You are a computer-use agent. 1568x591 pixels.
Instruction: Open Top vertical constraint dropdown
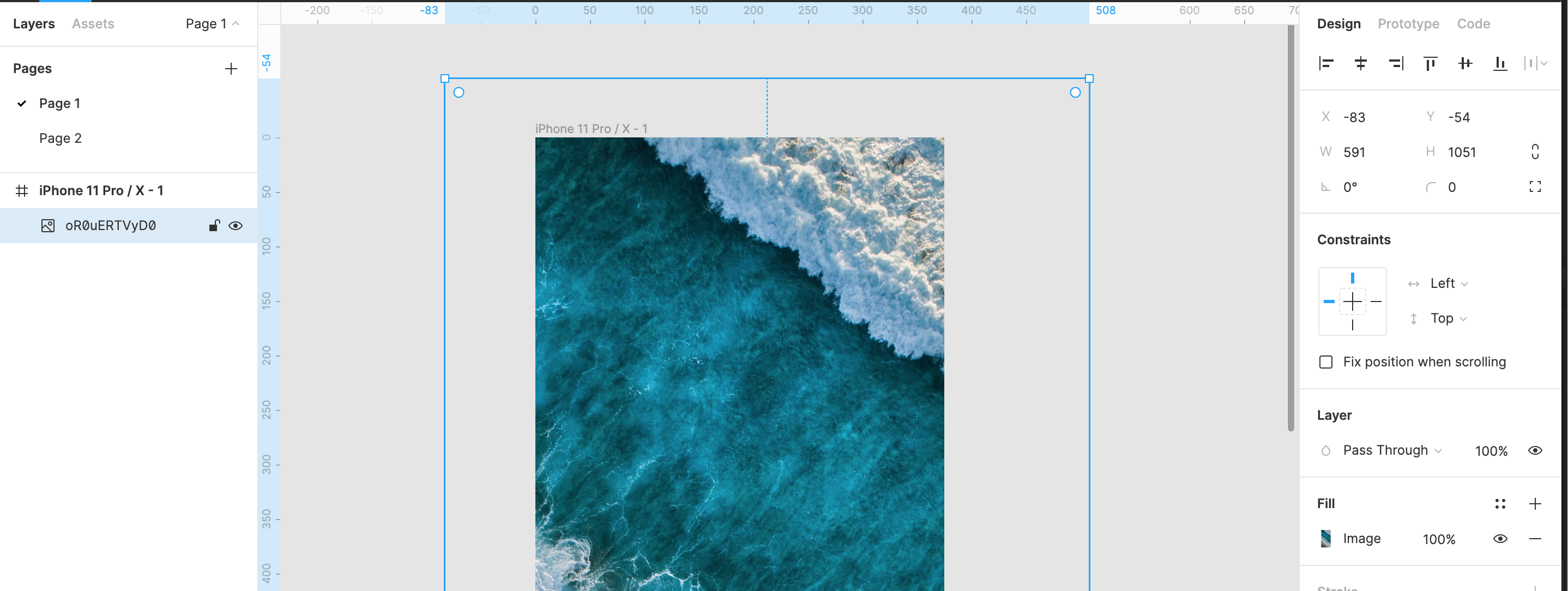click(1448, 318)
